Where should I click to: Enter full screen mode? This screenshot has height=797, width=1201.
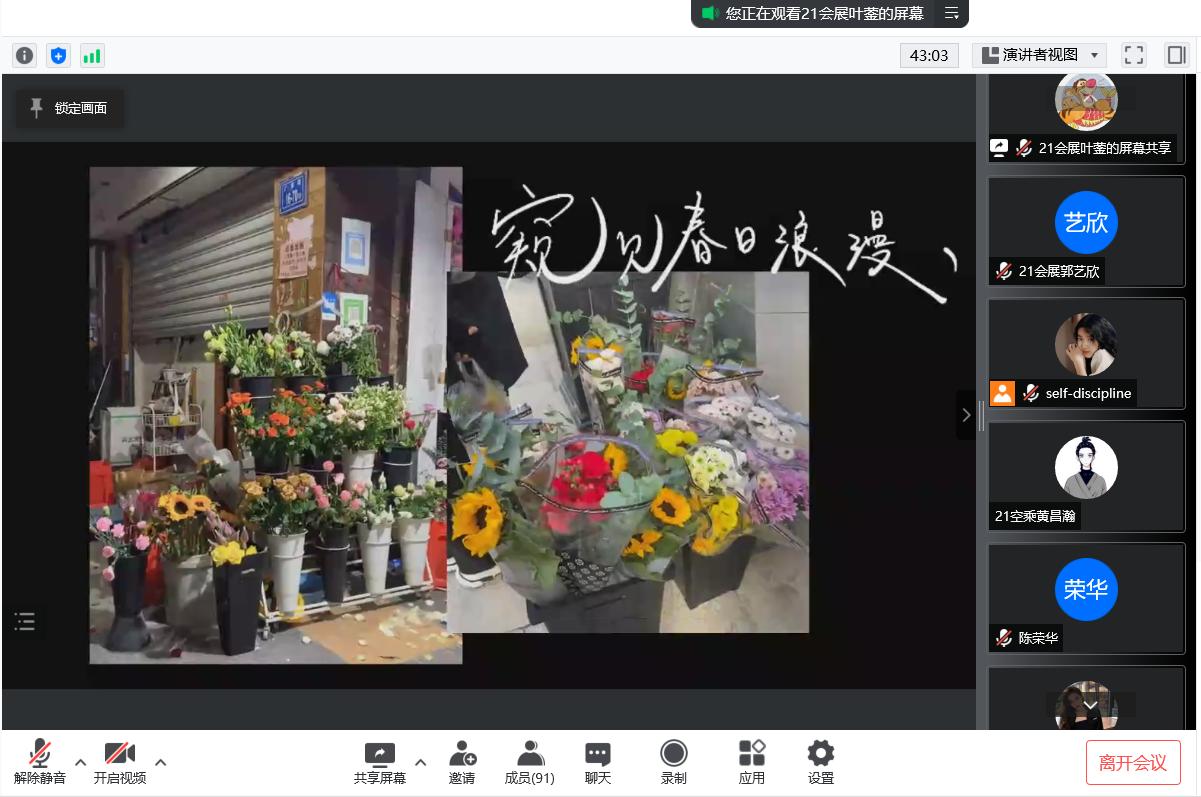[x=1133, y=55]
